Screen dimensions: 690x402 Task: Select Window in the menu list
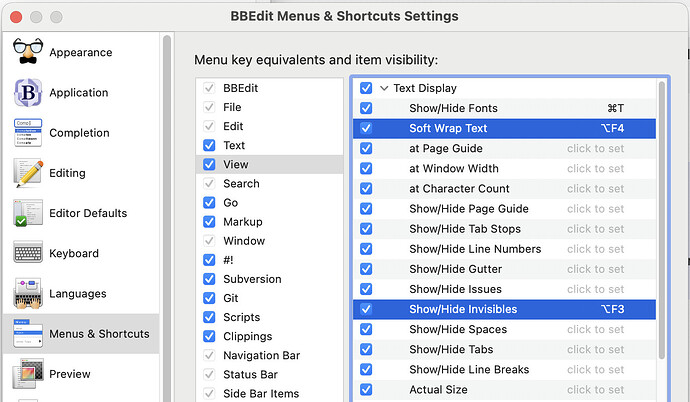(x=269, y=241)
